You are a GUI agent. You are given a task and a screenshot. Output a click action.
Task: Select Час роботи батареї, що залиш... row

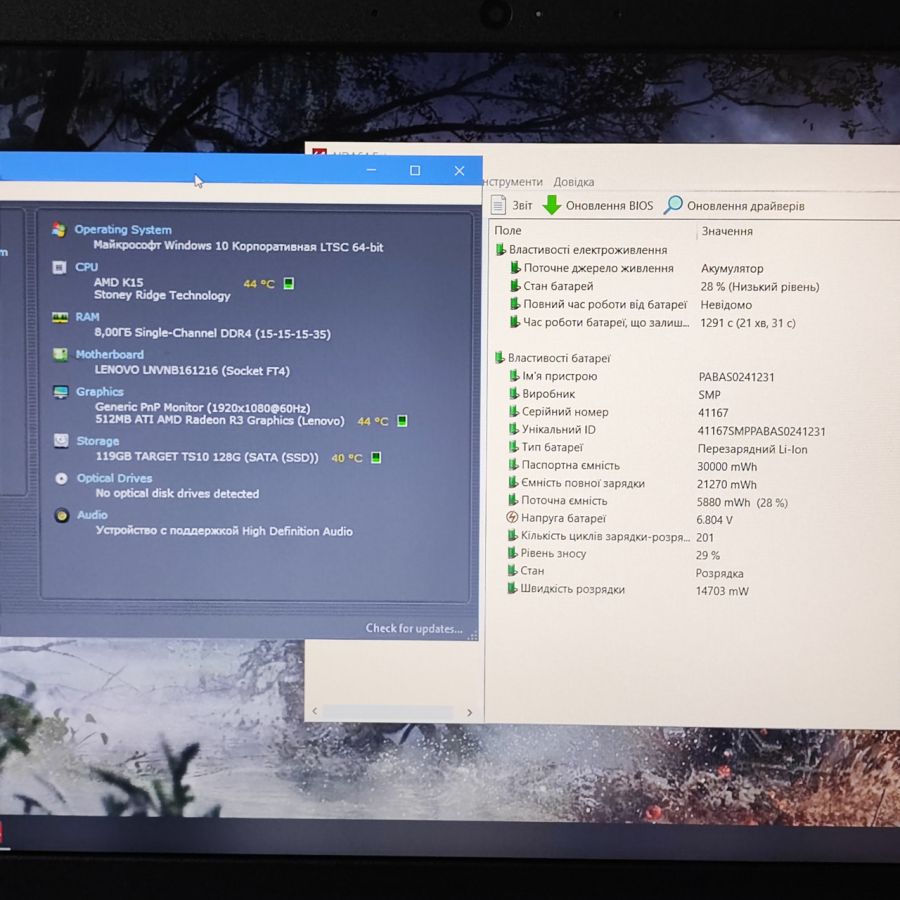pyautogui.click(x=652, y=323)
